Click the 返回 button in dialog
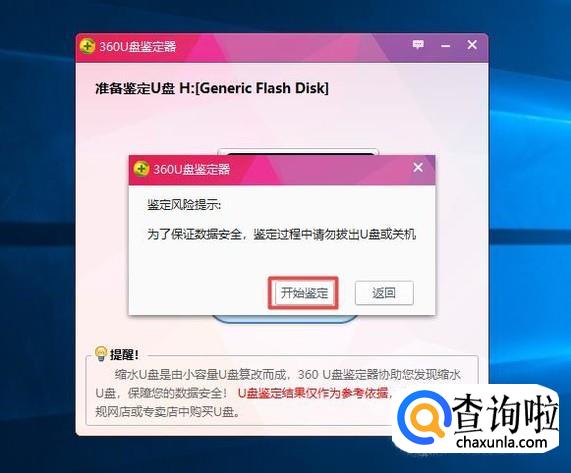The height and width of the screenshot is (473, 571). click(x=384, y=293)
